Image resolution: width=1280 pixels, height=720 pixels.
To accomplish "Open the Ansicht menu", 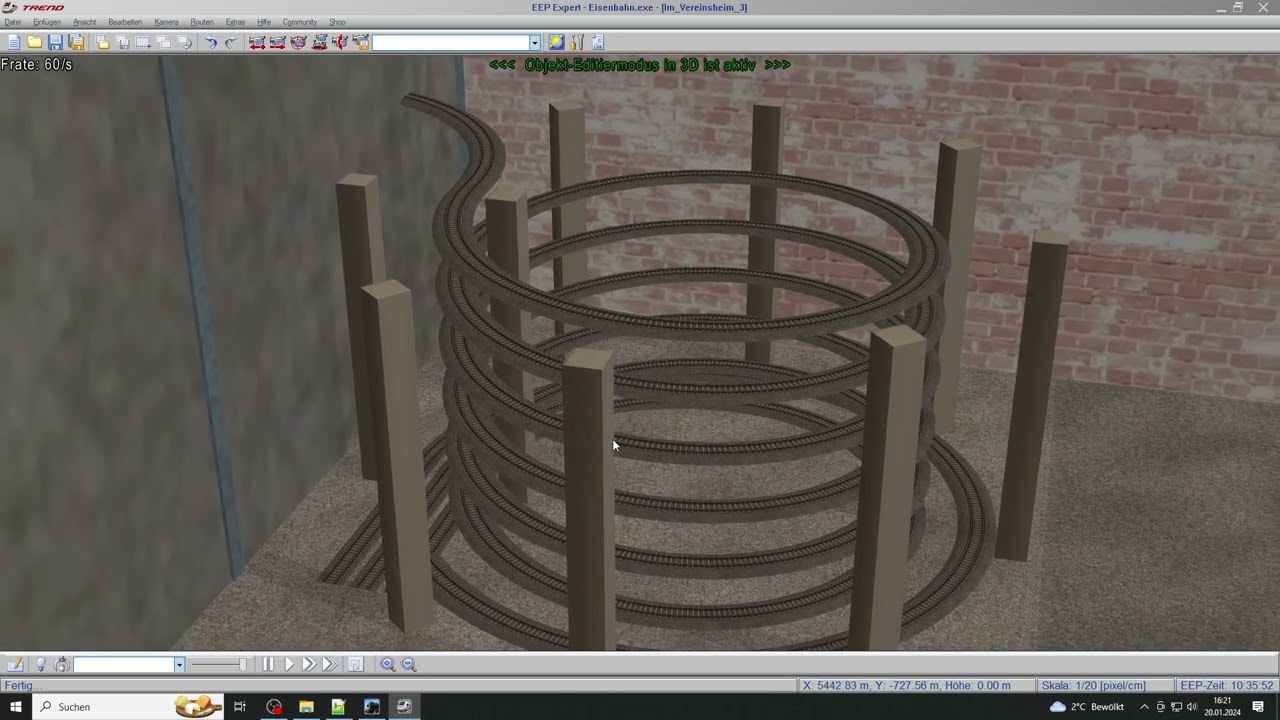I will pyautogui.click(x=85, y=22).
